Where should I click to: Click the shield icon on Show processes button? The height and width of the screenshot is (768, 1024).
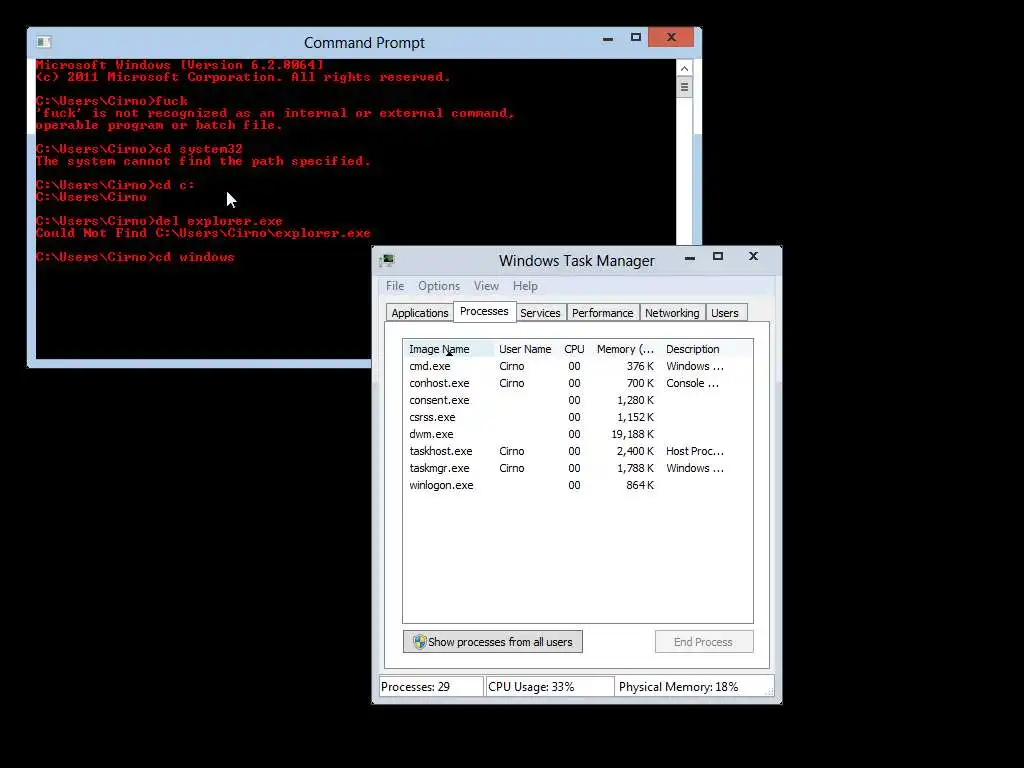pyautogui.click(x=419, y=642)
